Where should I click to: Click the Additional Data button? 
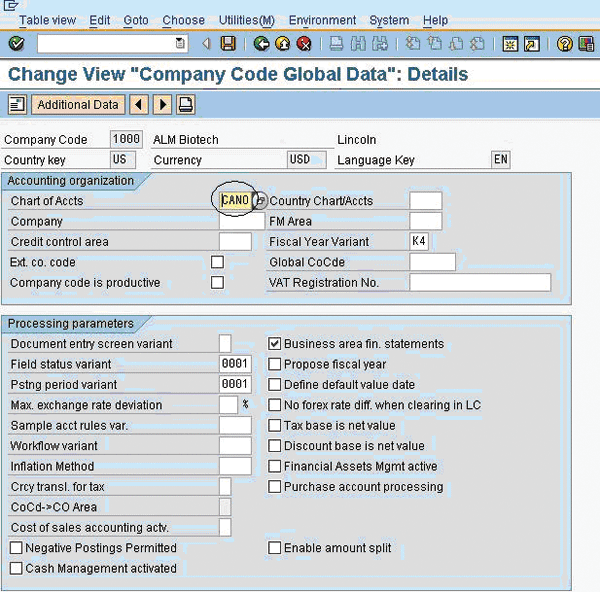78,105
